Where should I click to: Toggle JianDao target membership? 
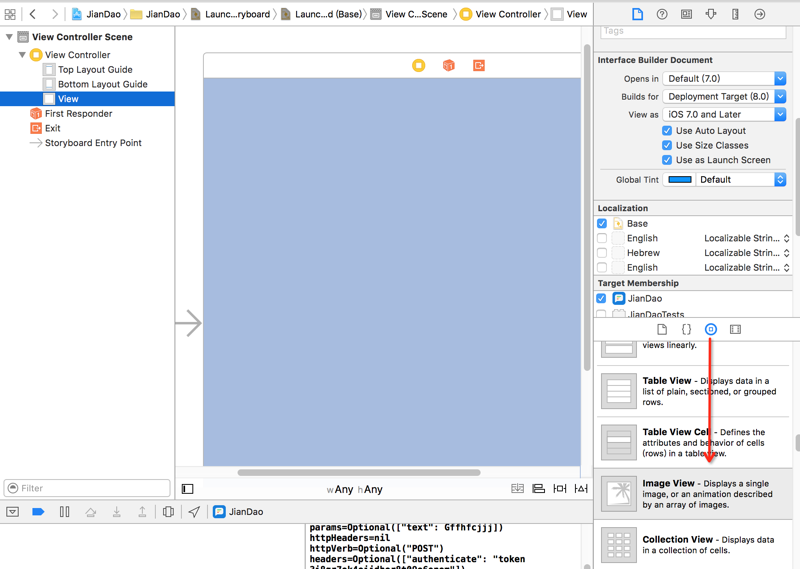pos(602,299)
